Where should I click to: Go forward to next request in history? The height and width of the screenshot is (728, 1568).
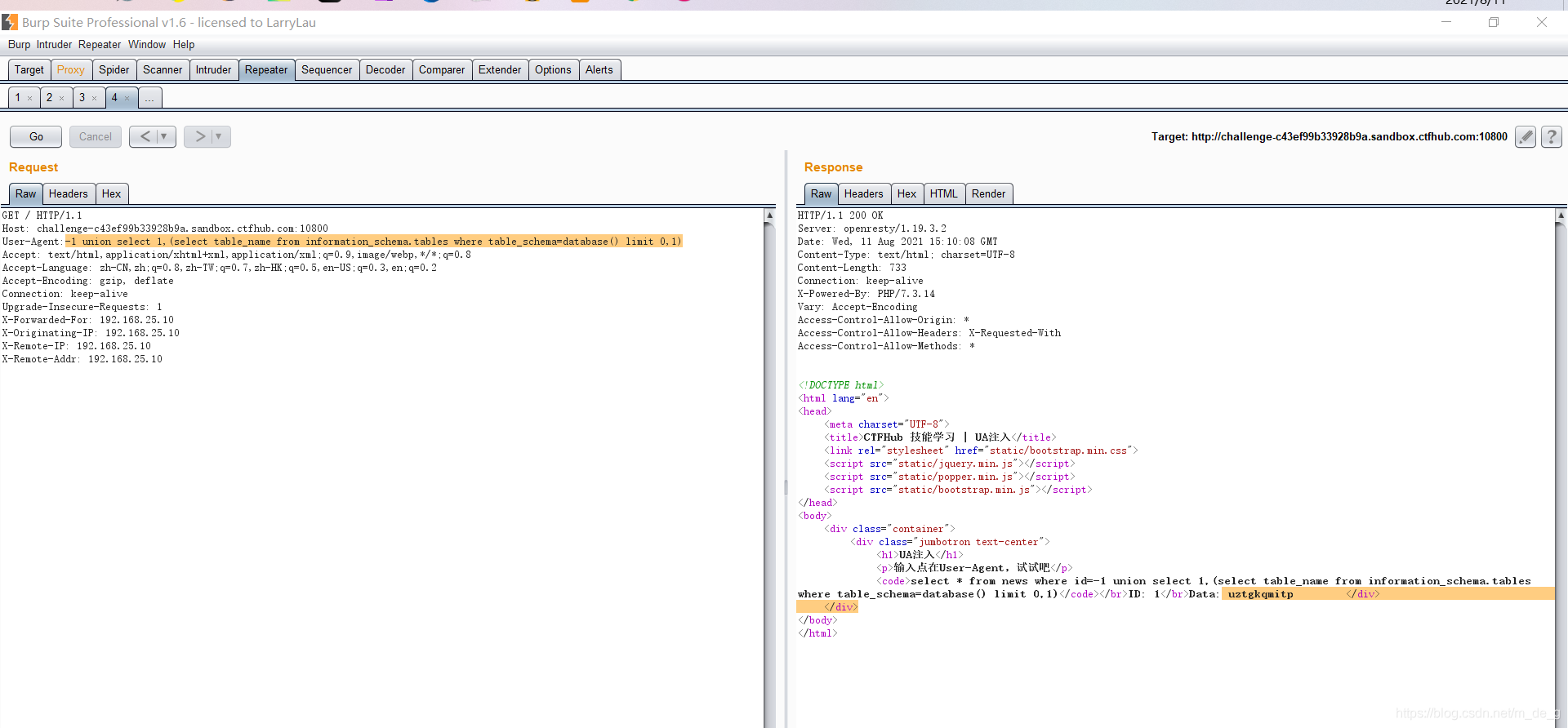tap(200, 136)
